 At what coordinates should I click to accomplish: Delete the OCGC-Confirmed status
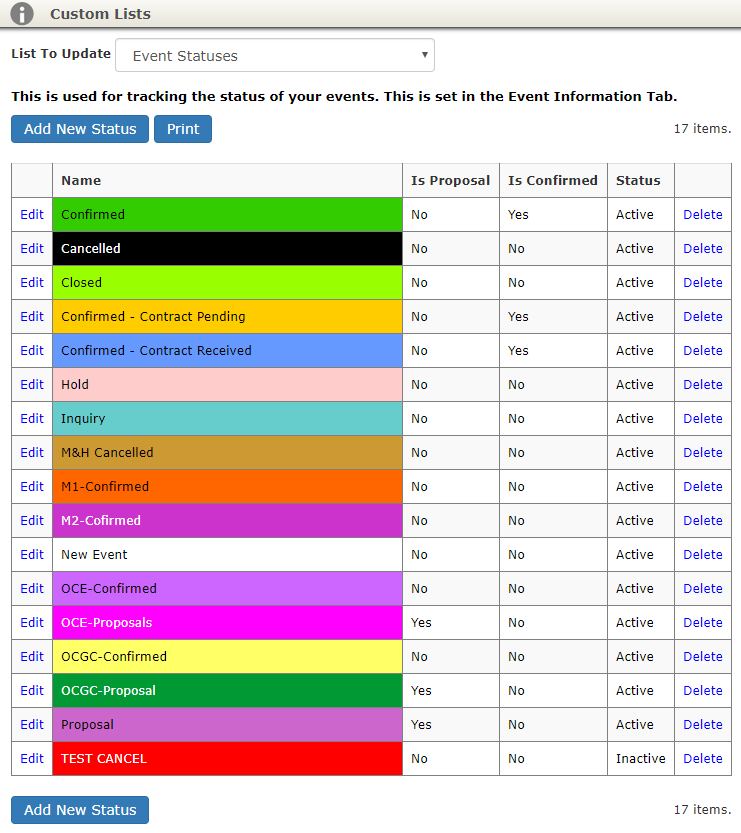703,657
